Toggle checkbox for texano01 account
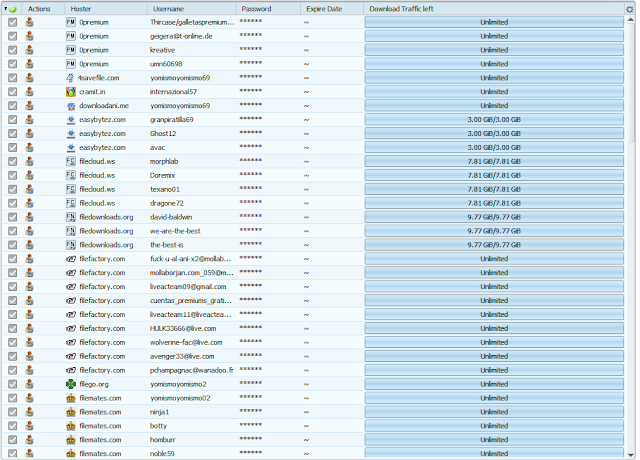The height and width of the screenshot is (460, 640). click(13, 189)
